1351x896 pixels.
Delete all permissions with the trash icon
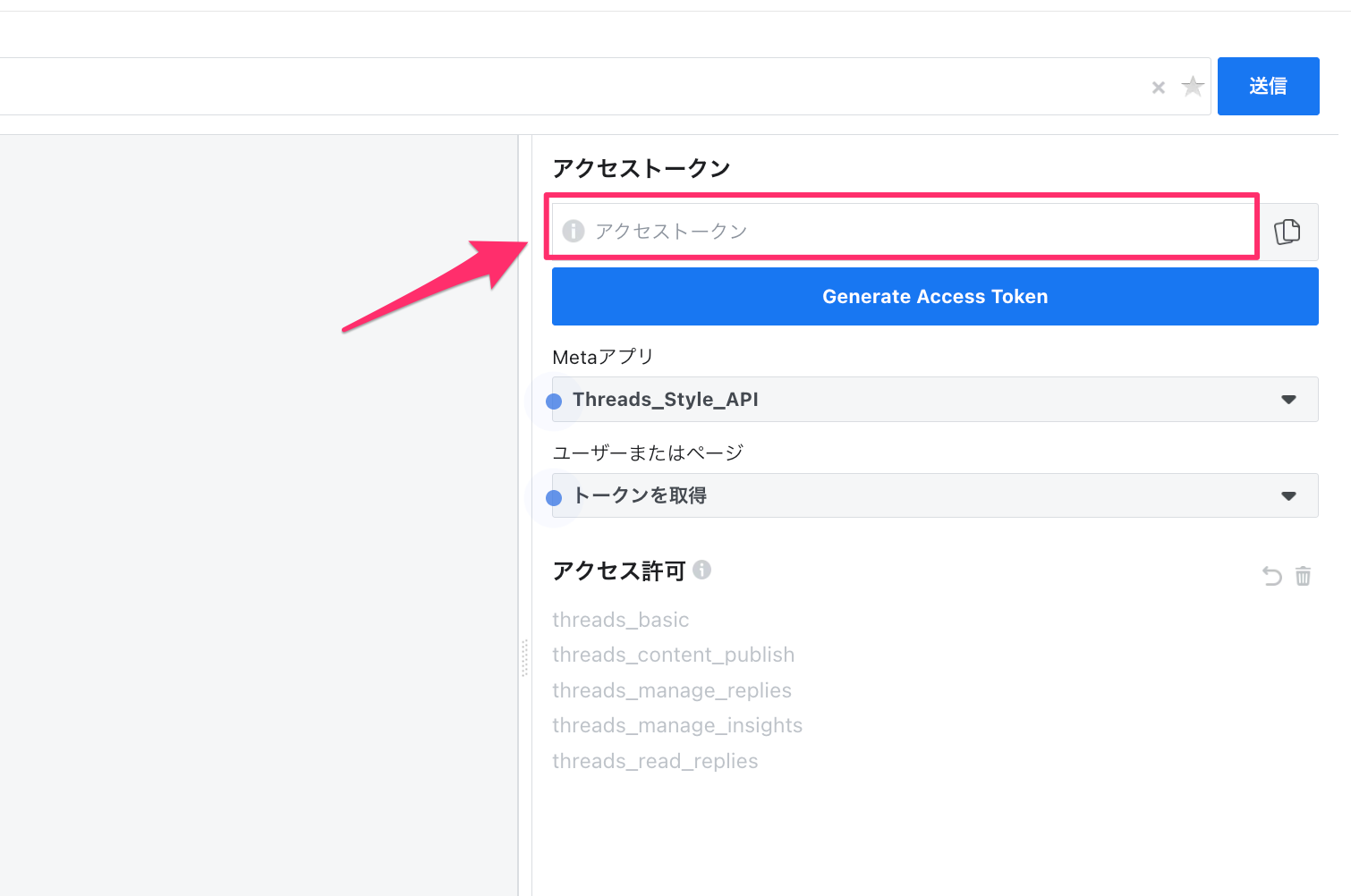(1304, 576)
